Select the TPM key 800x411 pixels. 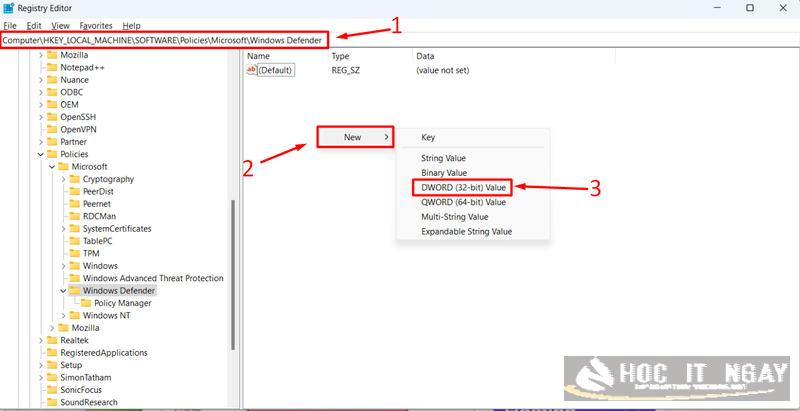[x=91, y=253]
